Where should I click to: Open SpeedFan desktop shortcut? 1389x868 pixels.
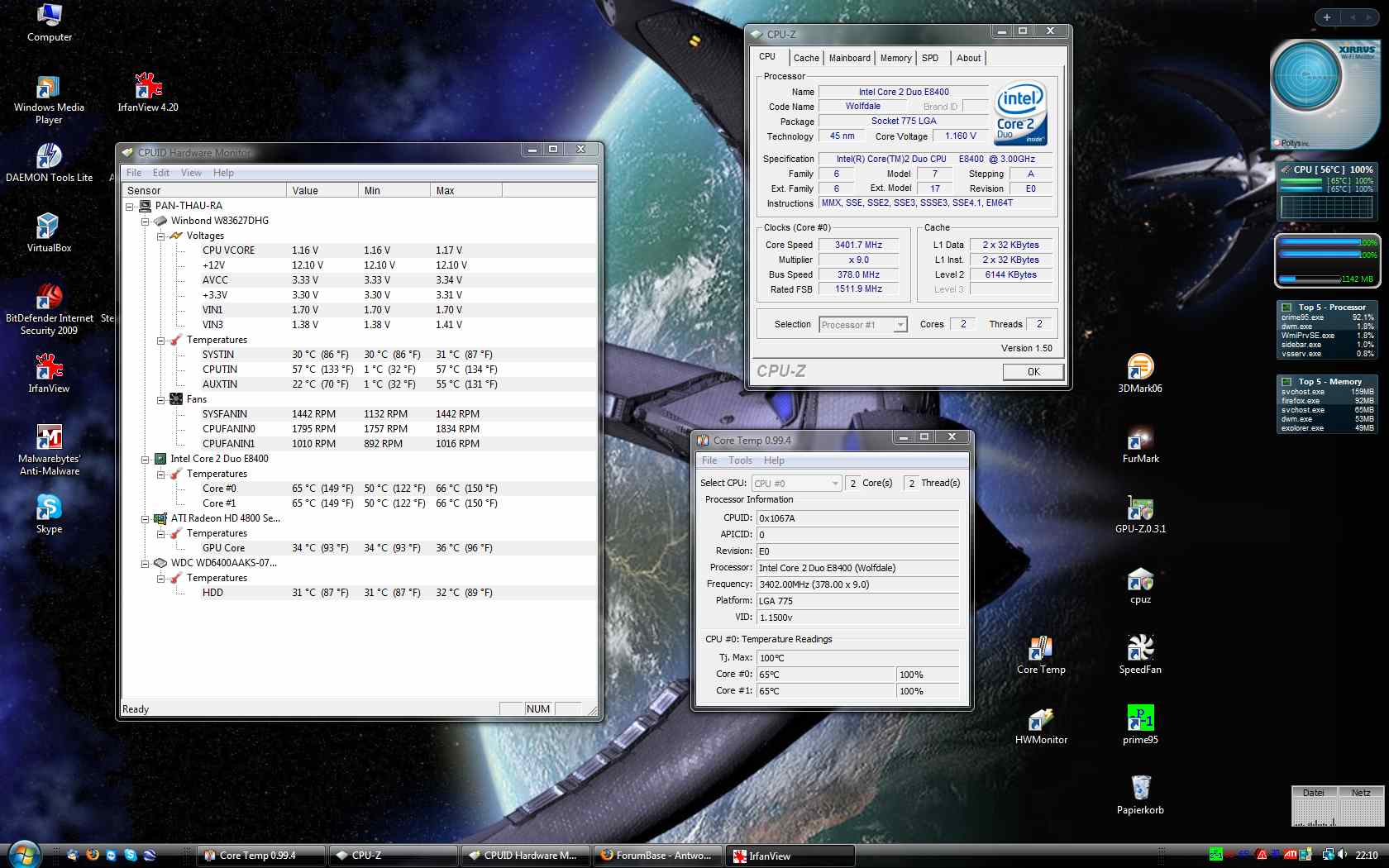(1140, 655)
